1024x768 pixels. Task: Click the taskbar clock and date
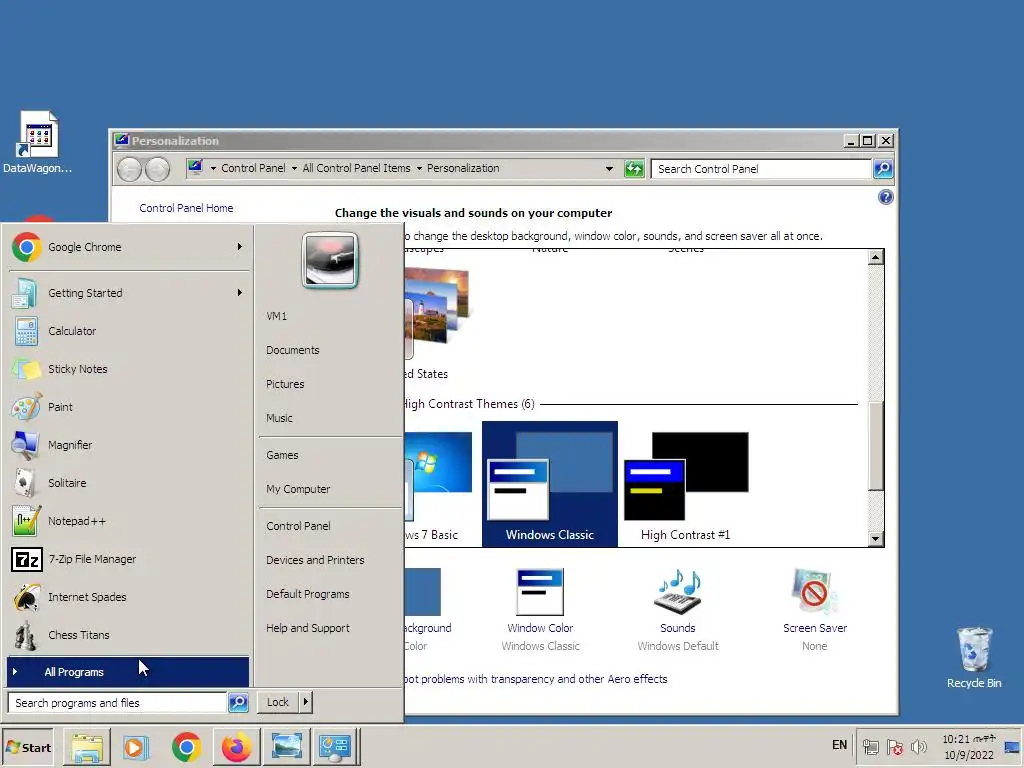click(x=968, y=747)
